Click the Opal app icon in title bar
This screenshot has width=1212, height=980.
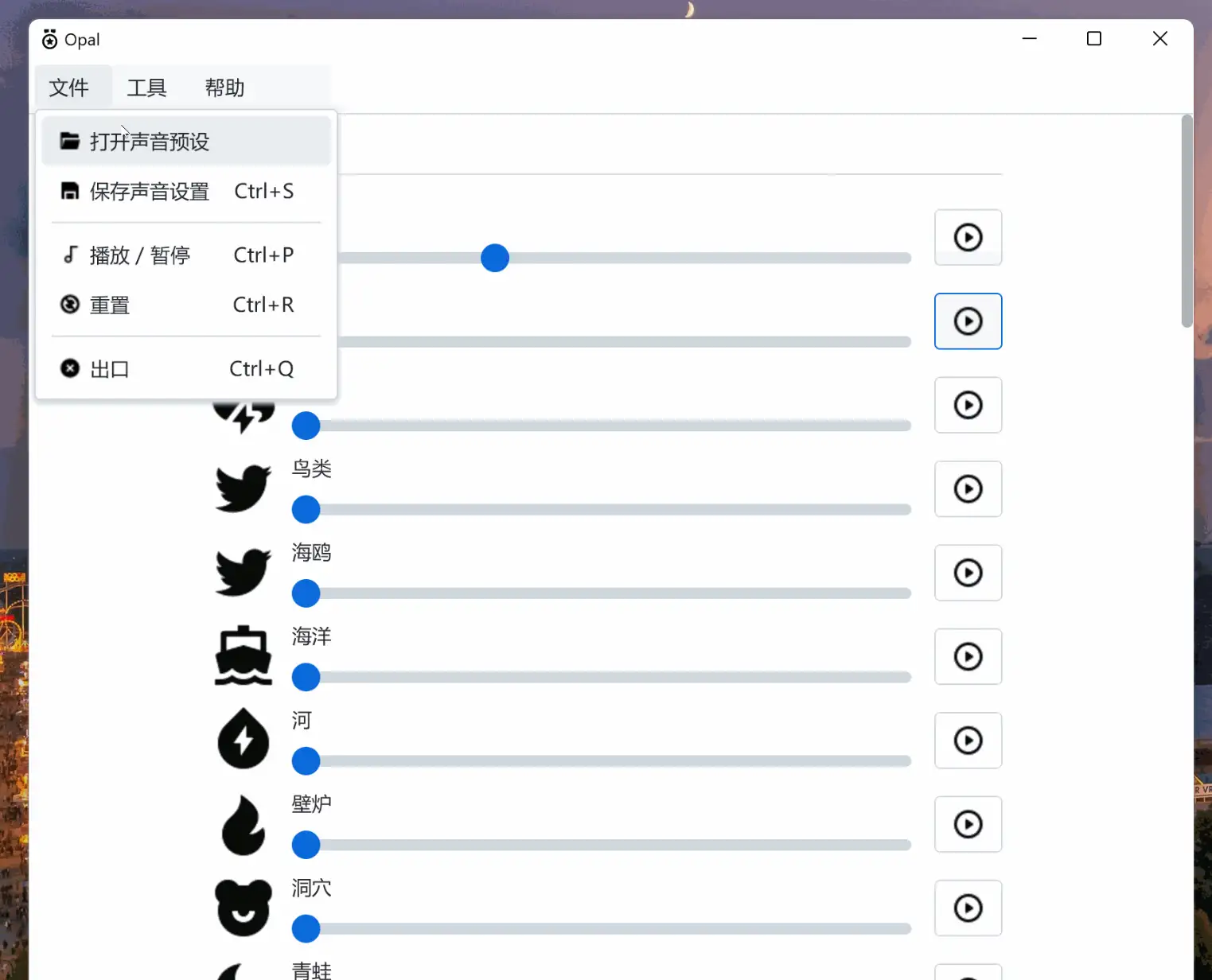pyautogui.click(x=49, y=39)
